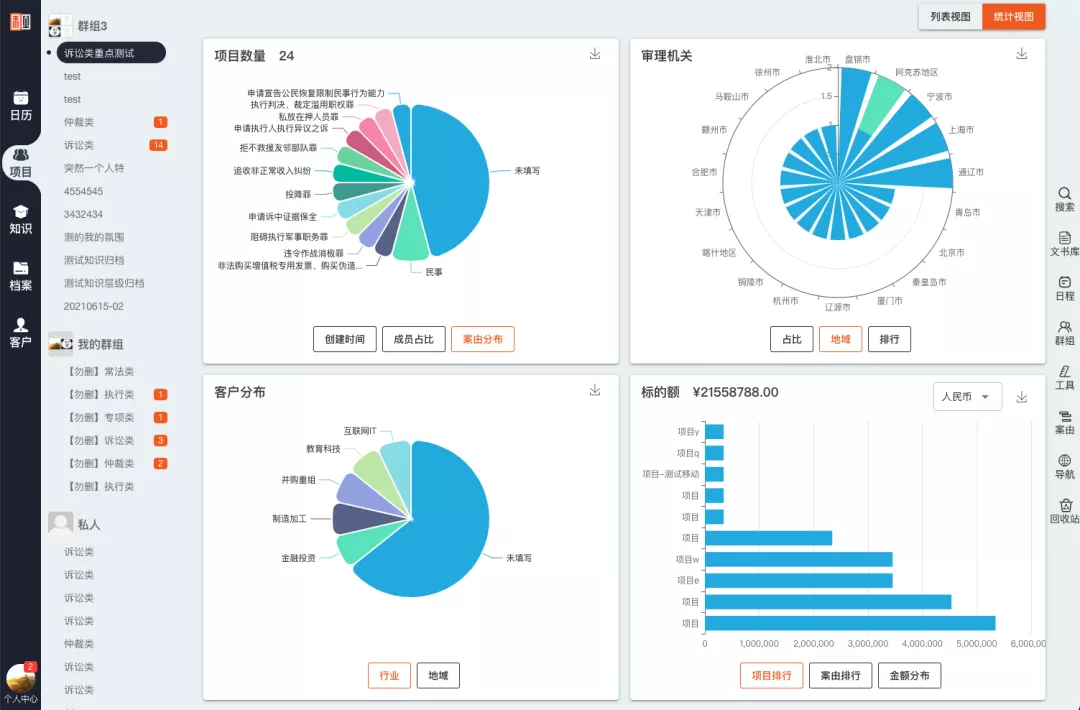Open the 日历 calendar sidebar icon
Image resolution: width=1080 pixels, height=710 pixels.
pos(21,106)
